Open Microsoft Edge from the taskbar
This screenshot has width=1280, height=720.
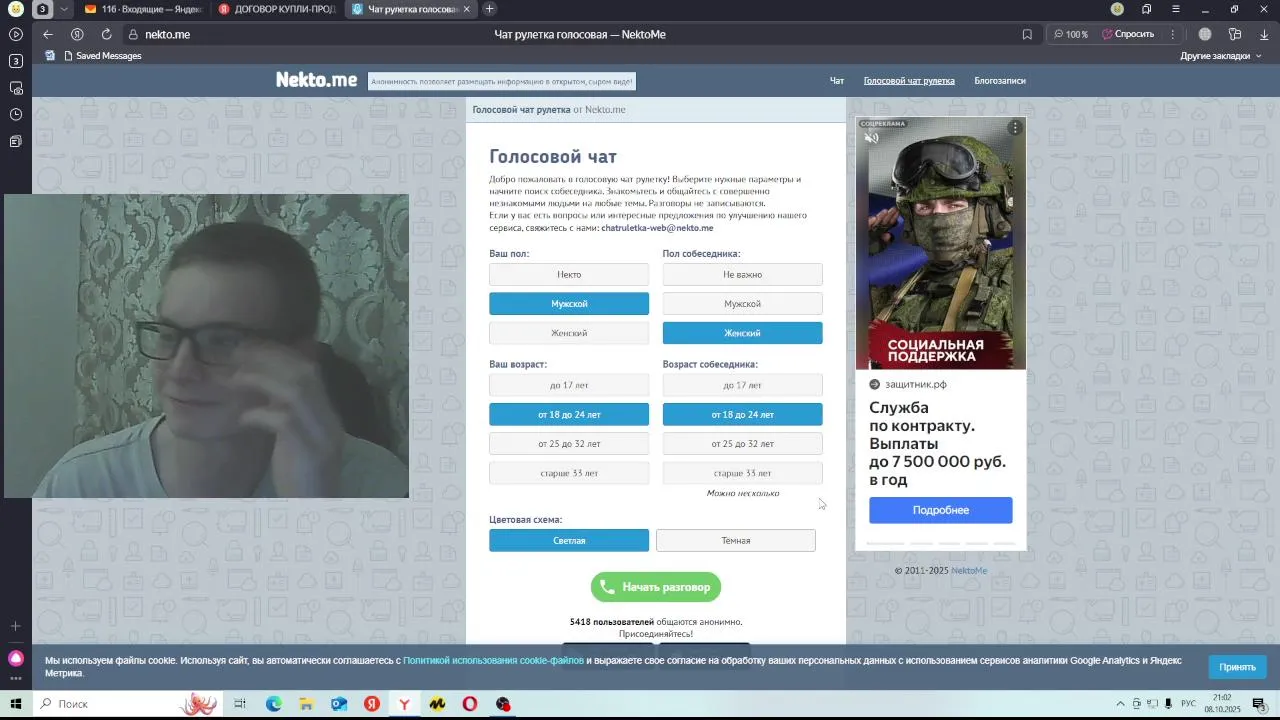[x=274, y=704]
